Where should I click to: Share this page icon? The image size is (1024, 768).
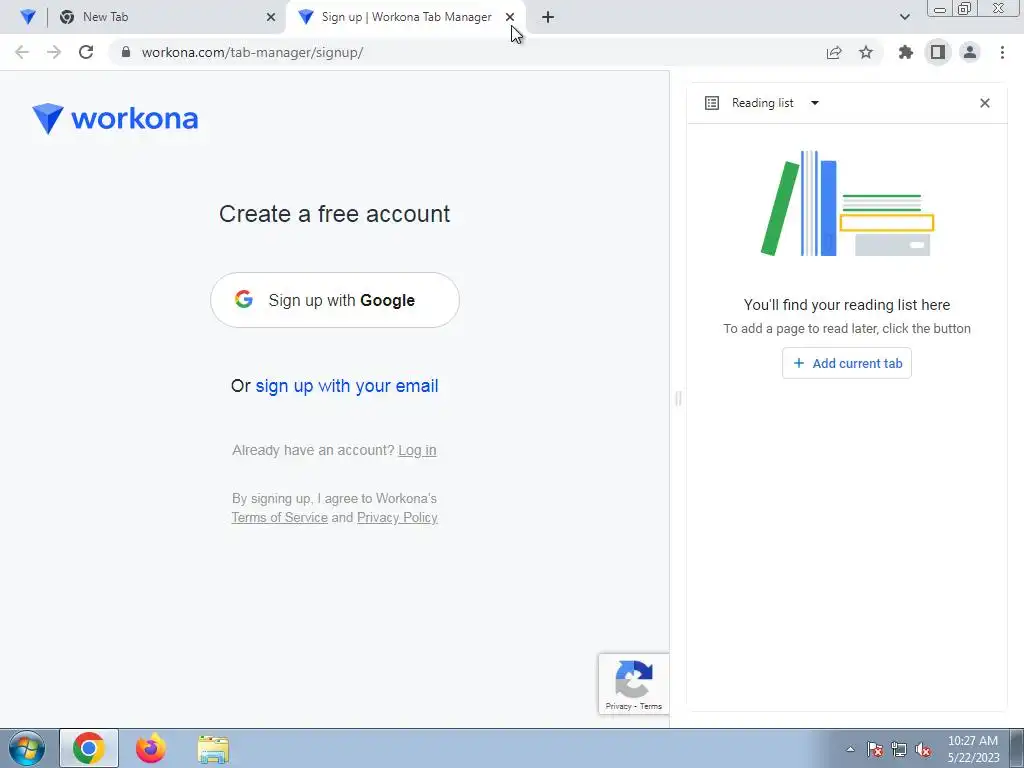point(834,52)
